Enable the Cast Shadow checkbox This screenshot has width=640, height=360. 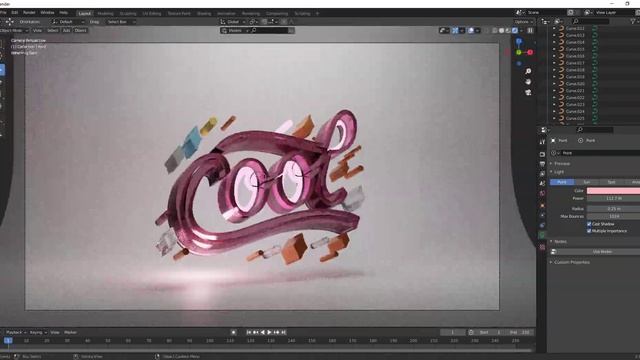(589, 224)
